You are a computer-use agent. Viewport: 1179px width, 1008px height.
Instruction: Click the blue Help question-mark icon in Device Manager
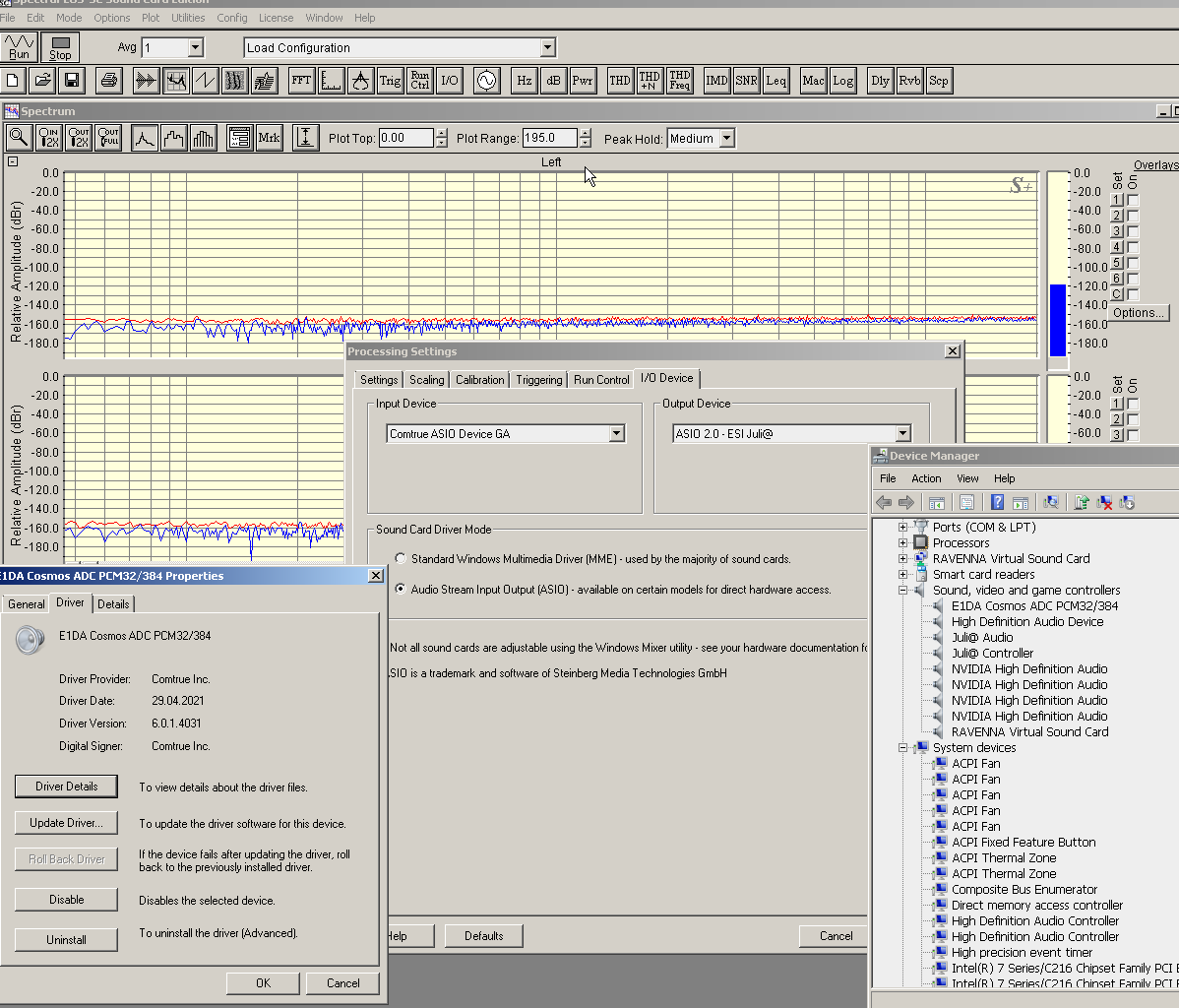point(997,502)
